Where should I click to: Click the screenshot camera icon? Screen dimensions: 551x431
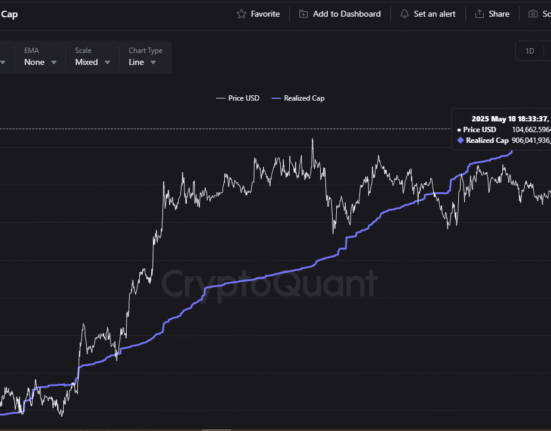point(533,14)
